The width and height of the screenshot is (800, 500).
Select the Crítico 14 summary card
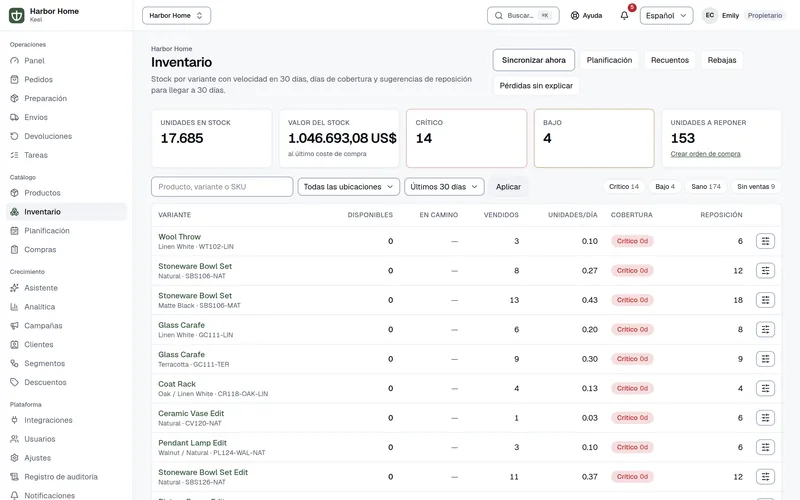pyautogui.click(x=466, y=138)
